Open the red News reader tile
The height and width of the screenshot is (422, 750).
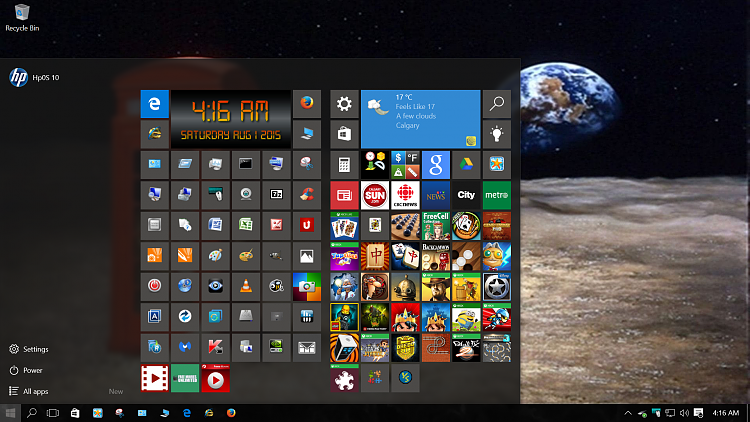(x=344, y=195)
